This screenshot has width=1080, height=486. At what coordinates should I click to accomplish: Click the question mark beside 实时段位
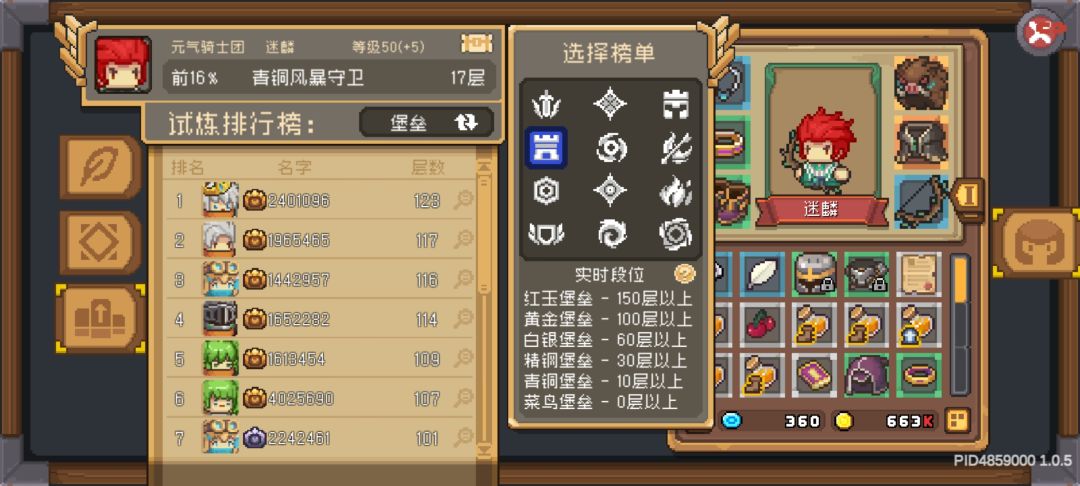point(684,274)
